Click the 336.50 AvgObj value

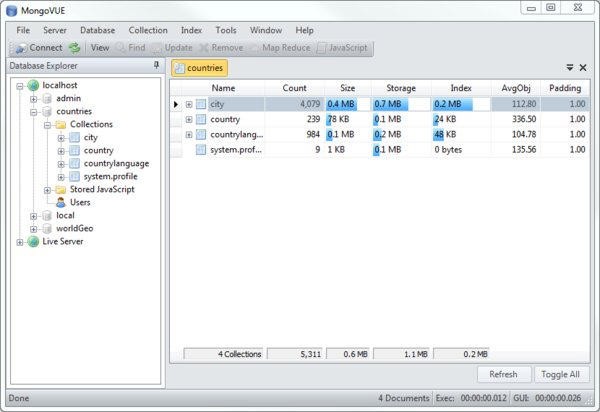coord(524,119)
